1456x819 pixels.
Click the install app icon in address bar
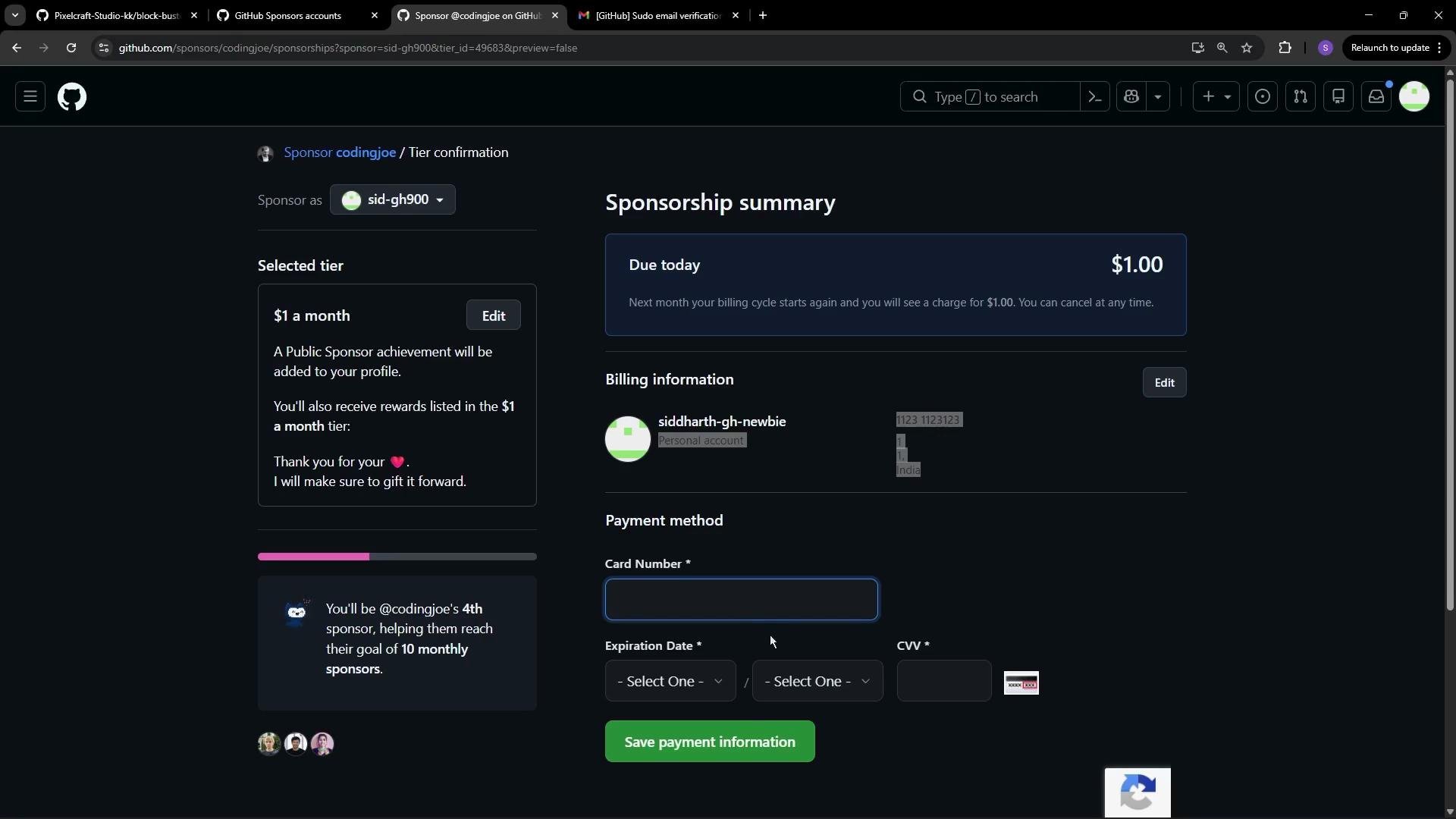click(1198, 48)
